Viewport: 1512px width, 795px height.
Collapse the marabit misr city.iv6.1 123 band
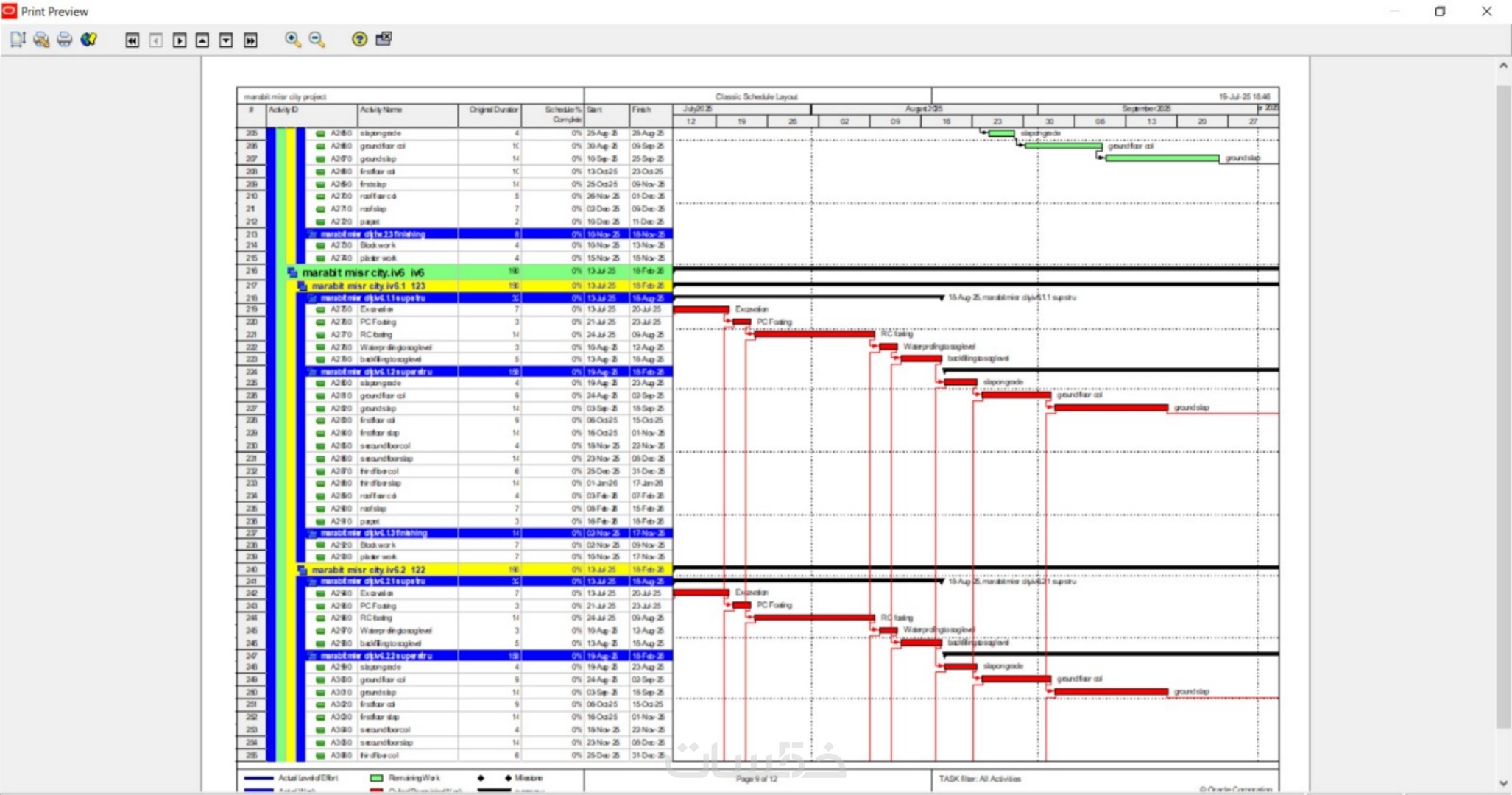point(302,286)
